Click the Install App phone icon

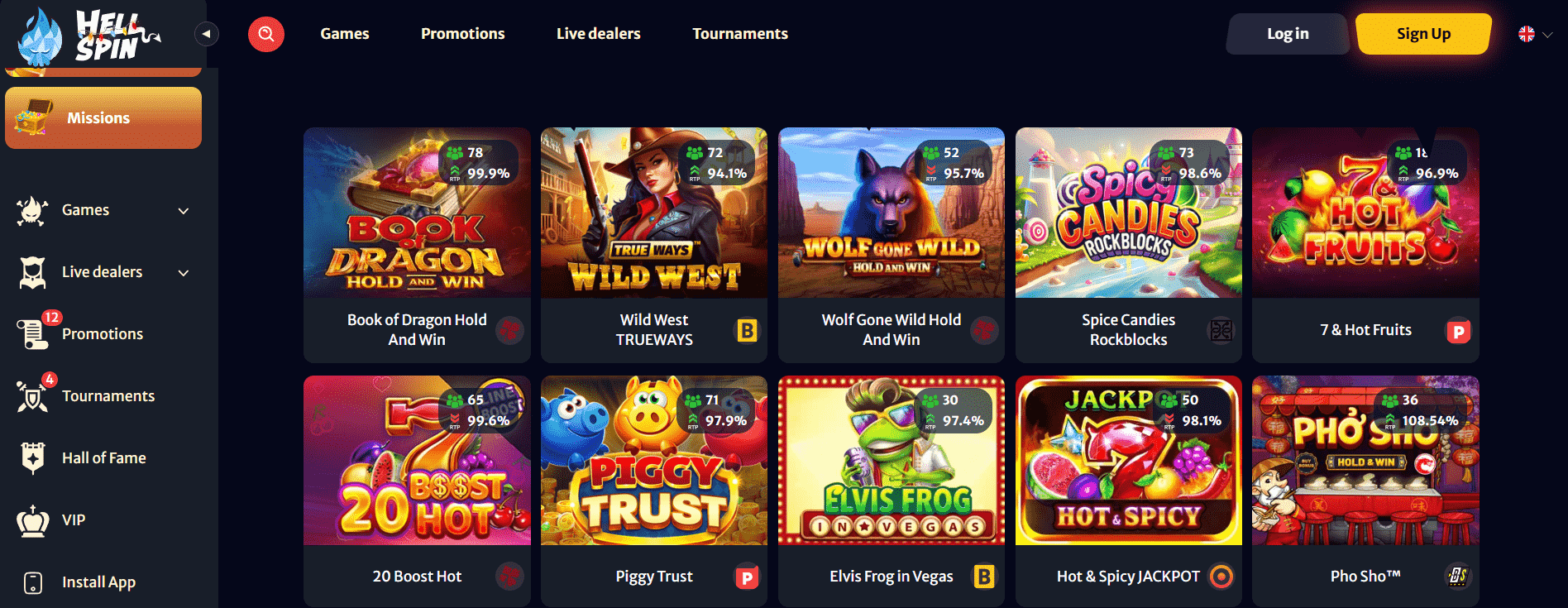click(33, 582)
